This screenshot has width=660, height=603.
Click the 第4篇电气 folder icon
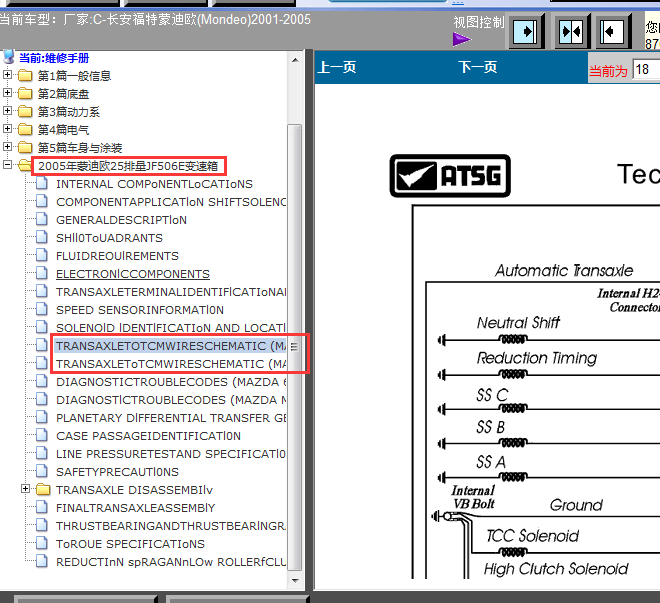pos(25,130)
